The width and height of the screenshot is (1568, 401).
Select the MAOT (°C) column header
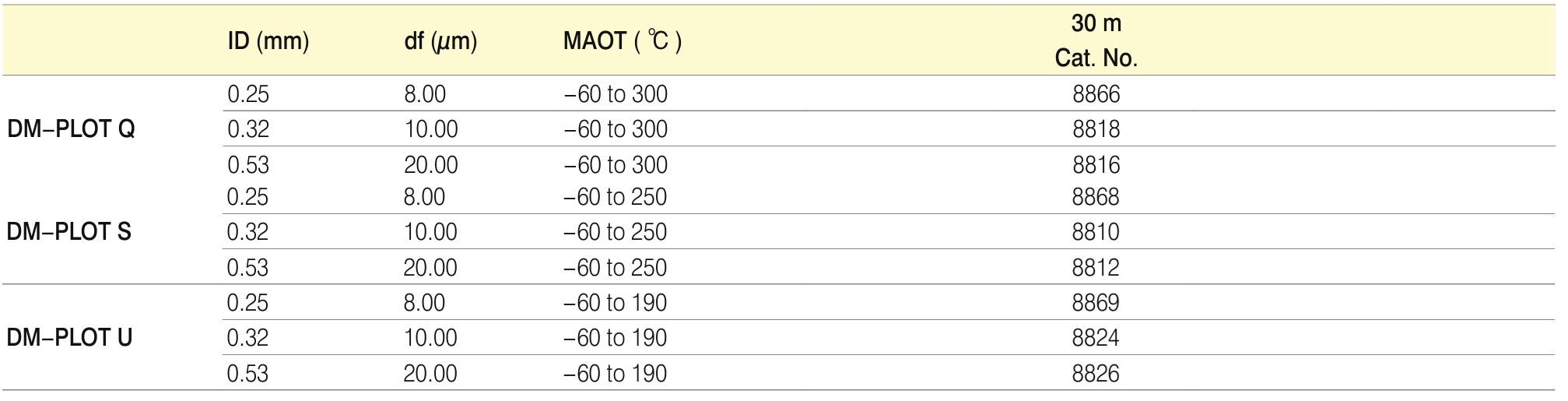(622, 41)
